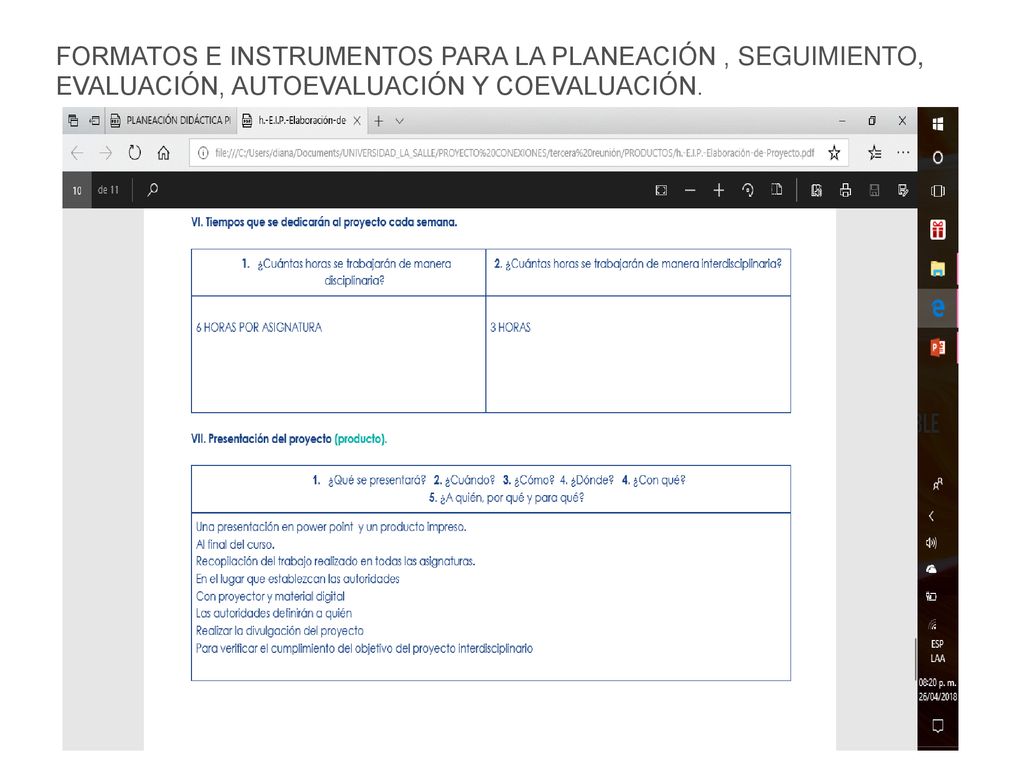The width and height of the screenshot is (1024, 768).
Task: Close the h.-E.I.P.-Elaboración-de tab
Action: point(357,121)
